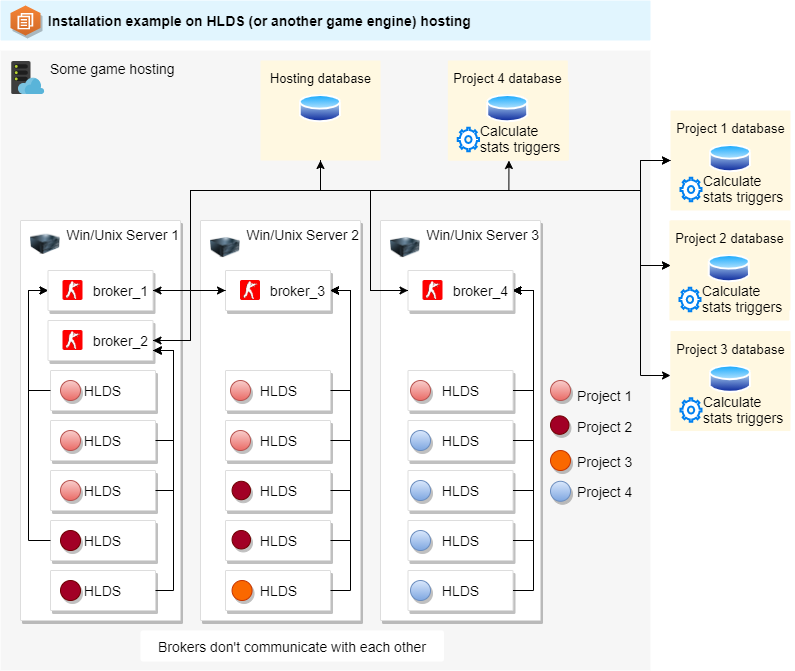Click the dark red Project 2 legend circle
The image size is (795, 671).
pos(560,426)
